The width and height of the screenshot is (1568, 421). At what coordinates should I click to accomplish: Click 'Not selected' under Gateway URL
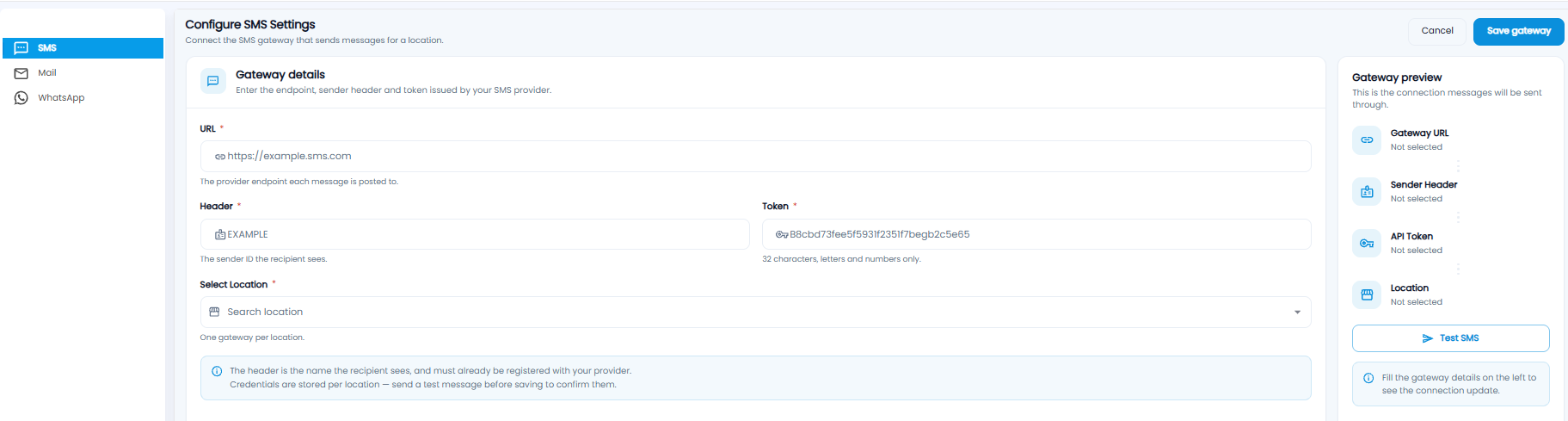1416,147
